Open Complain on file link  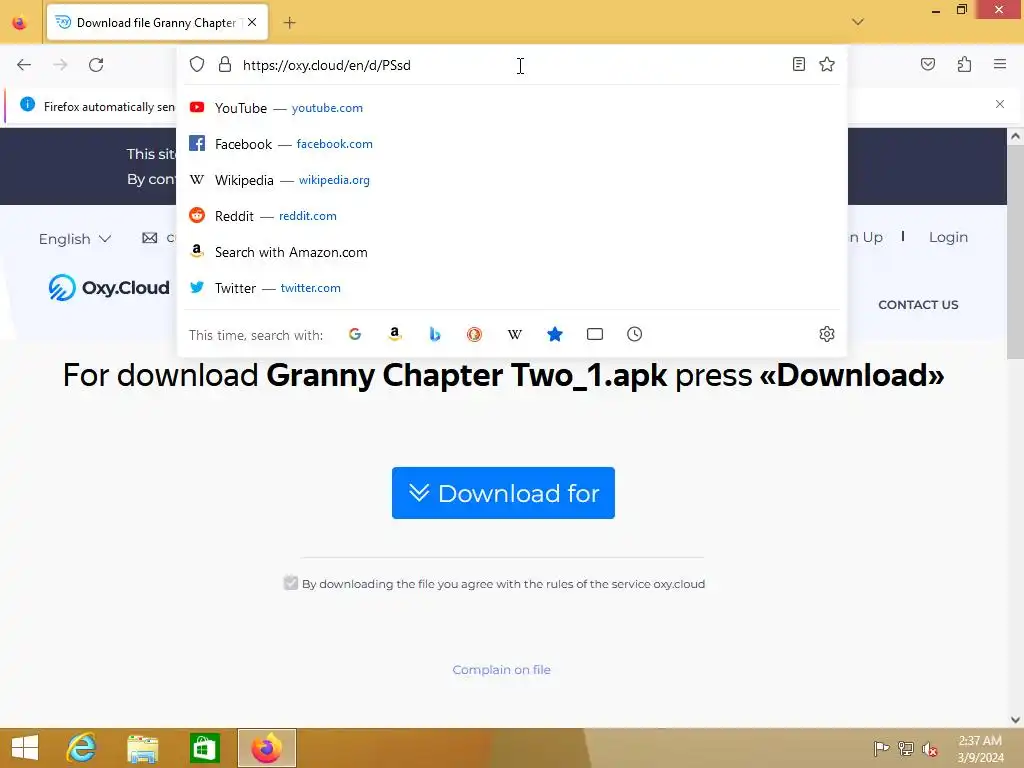point(502,669)
